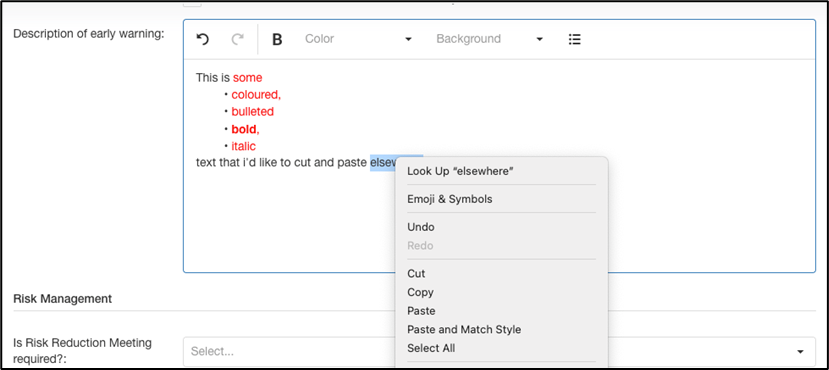
Task: Toggle bold formatting with the B icon
Action: (277, 39)
